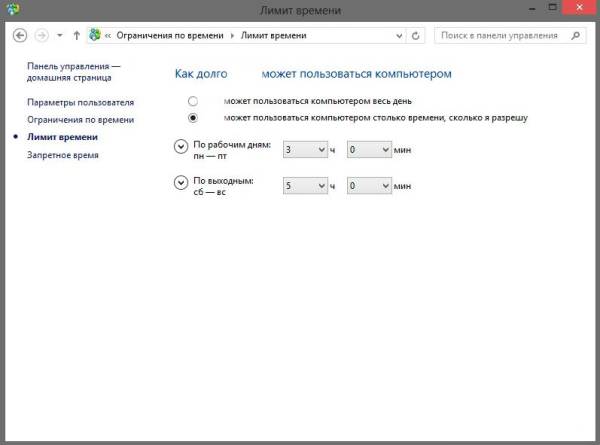
Task: Open the weekday minutes dropdown
Action: [368, 149]
